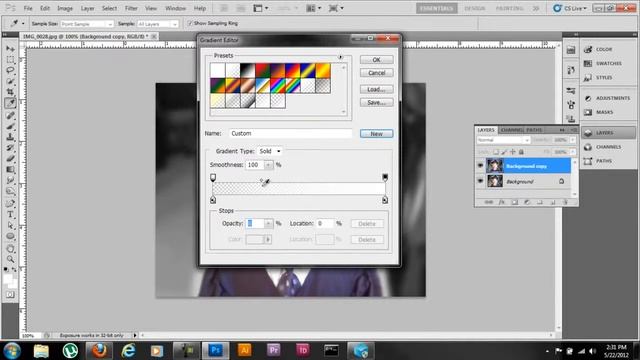Screen dimensions: 640x360
Task: Select the Rectangular Marquee tool
Action: [10, 60]
